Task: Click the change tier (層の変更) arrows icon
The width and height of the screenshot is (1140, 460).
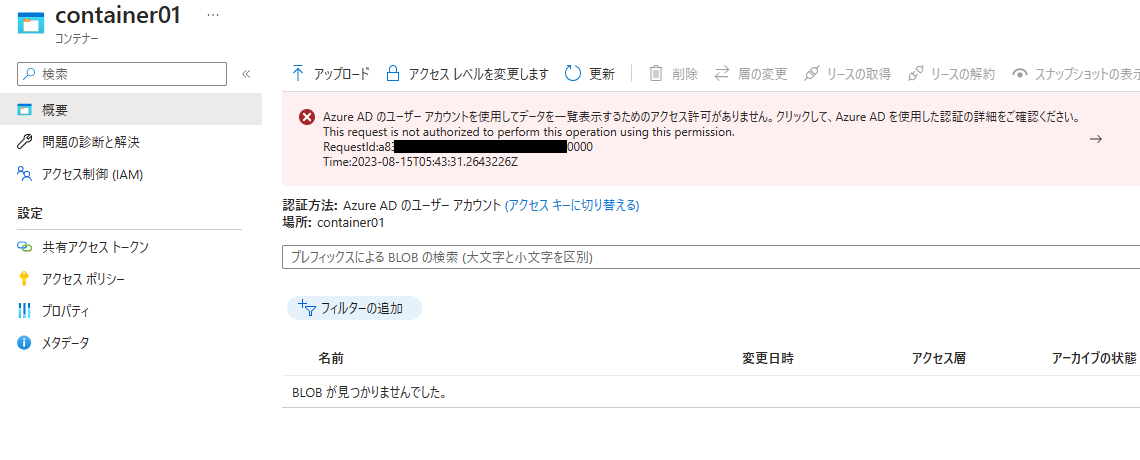Action: tap(722, 73)
